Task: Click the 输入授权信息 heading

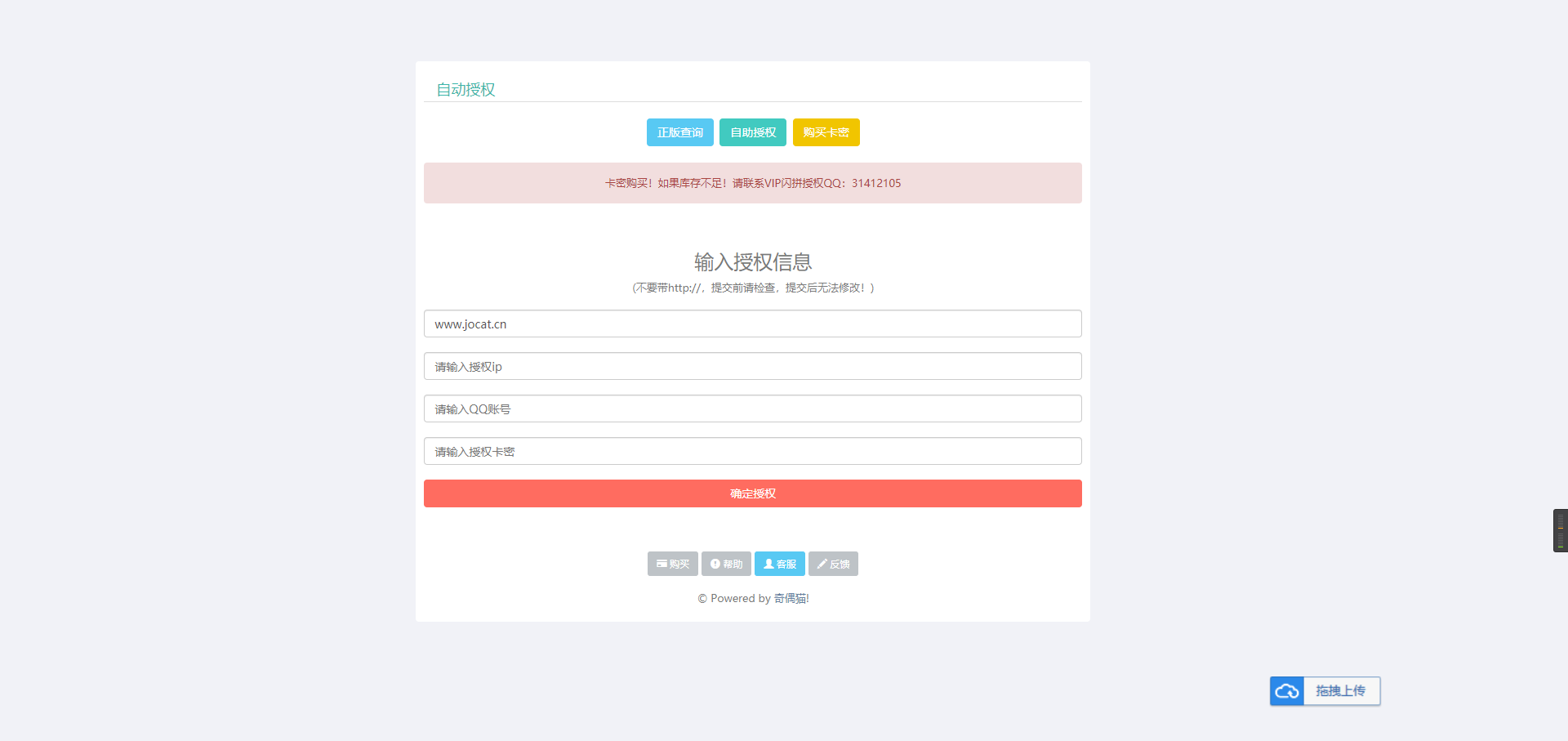Action: (x=752, y=262)
